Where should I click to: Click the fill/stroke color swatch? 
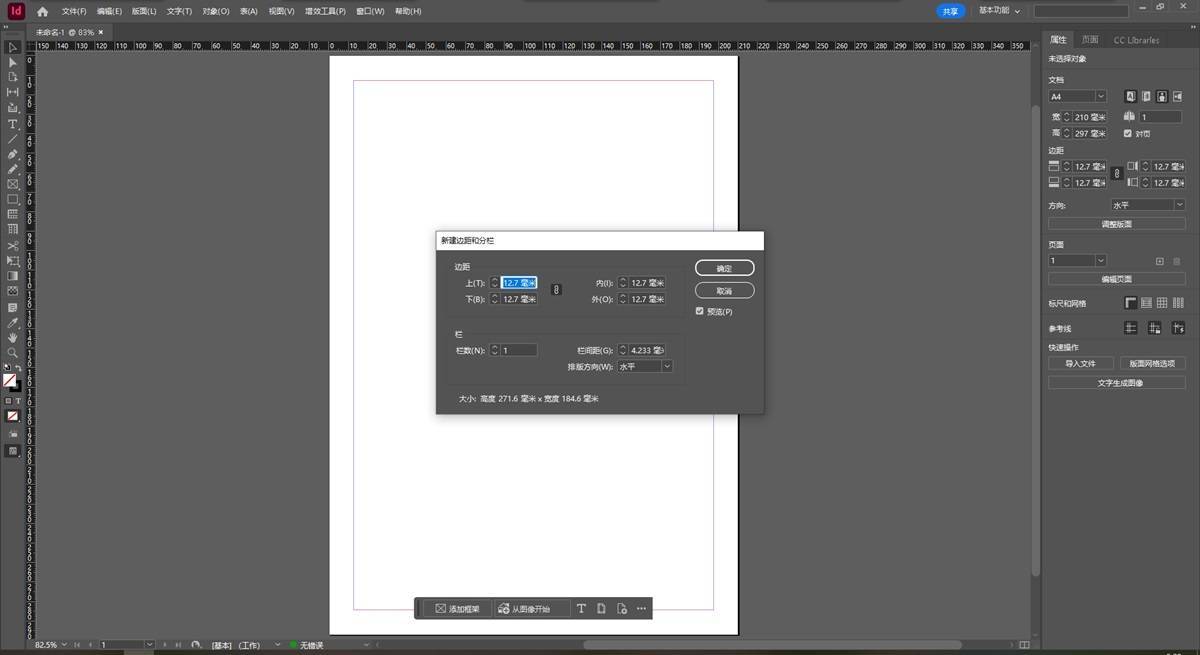[10, 381]
